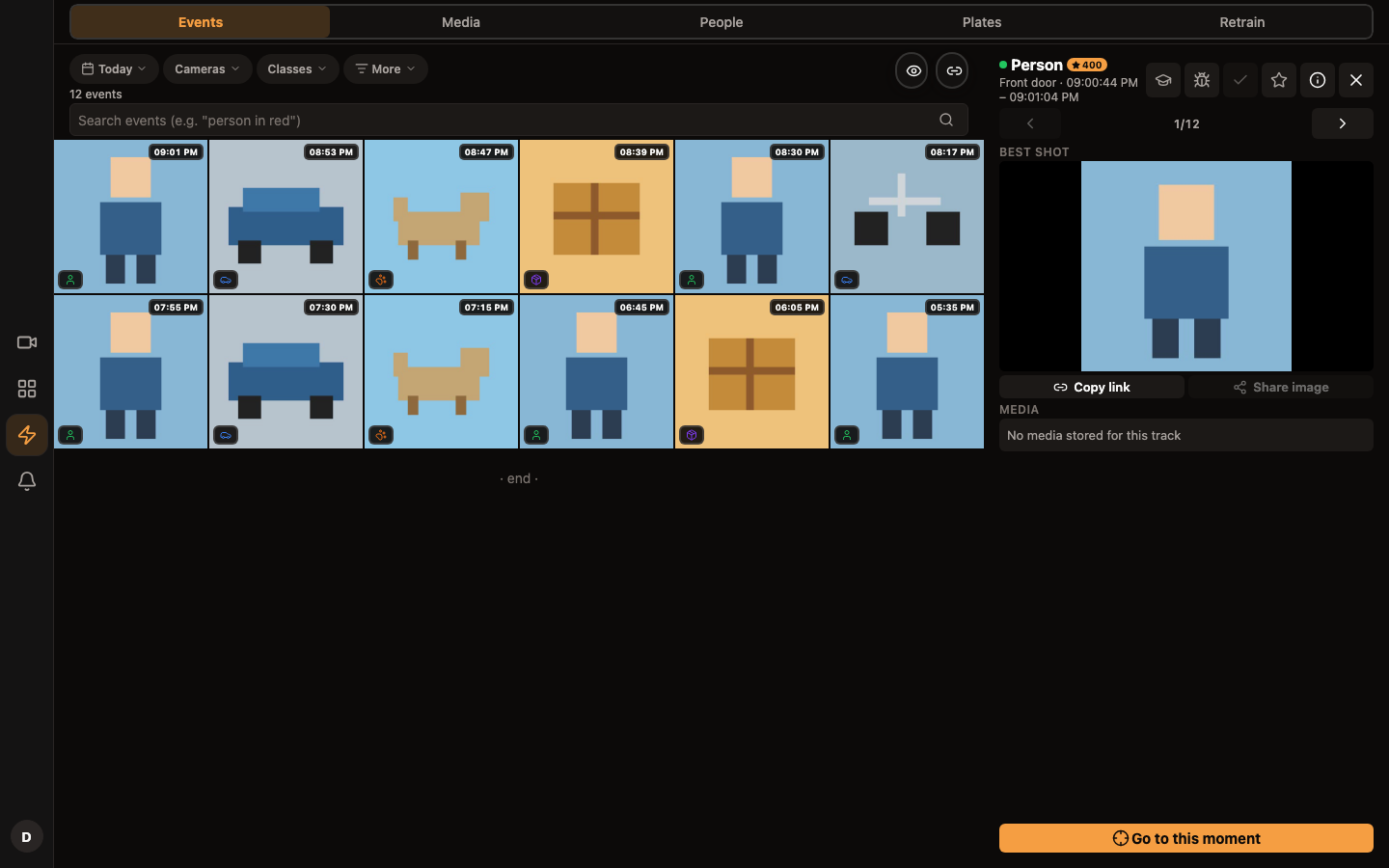Screen dimensions: 1389x868
Task: Switch to the Media tab
Action: pyautogui.click(x=461, y=21)
